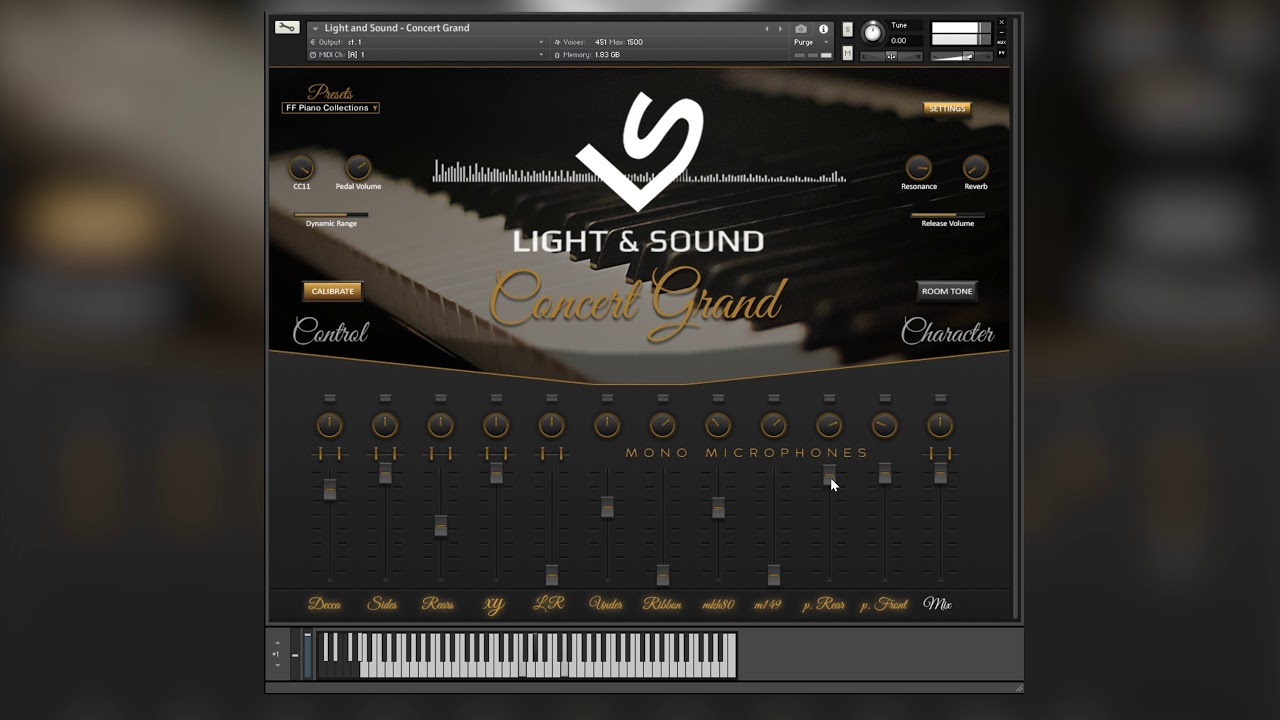Toggle the Sides microphone on/off switch
The height and width of the screenshot is (720, 1280).
pos(385,398)
